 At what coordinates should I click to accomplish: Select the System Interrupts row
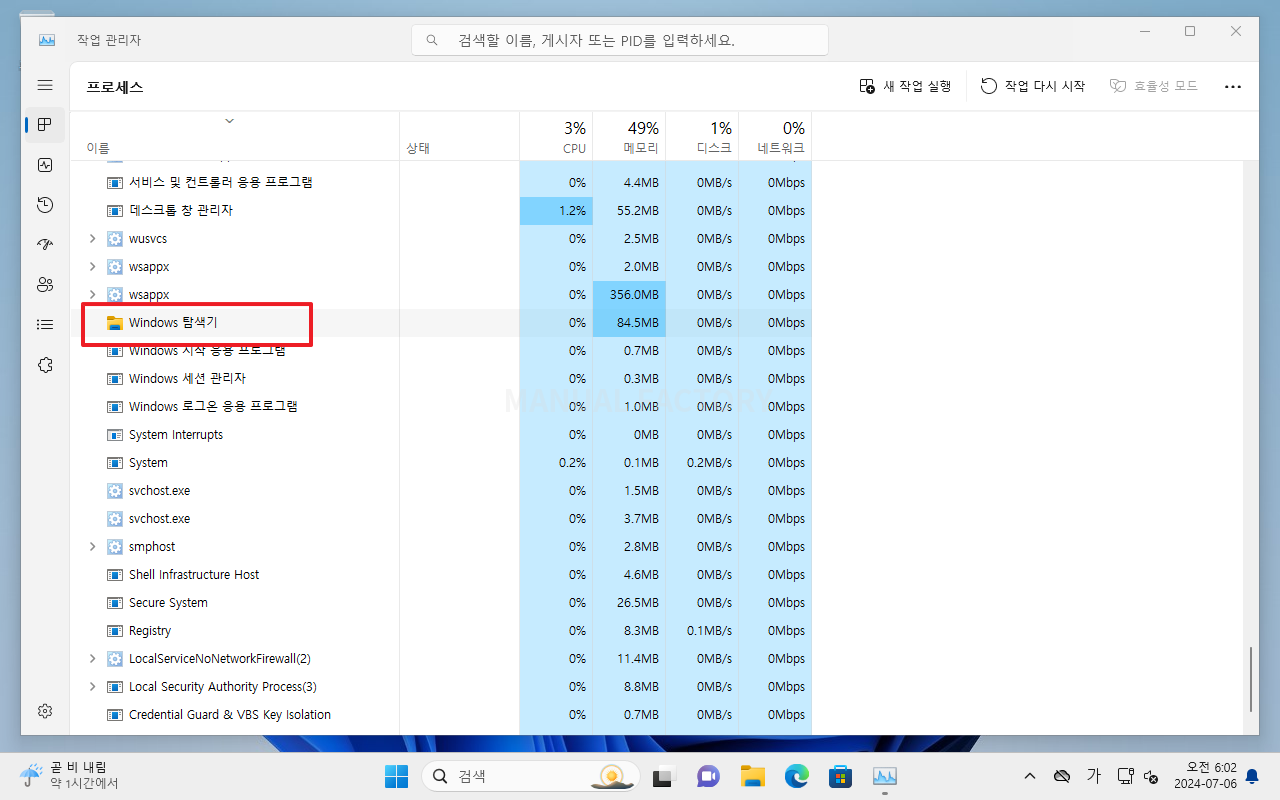pos(441,435)
